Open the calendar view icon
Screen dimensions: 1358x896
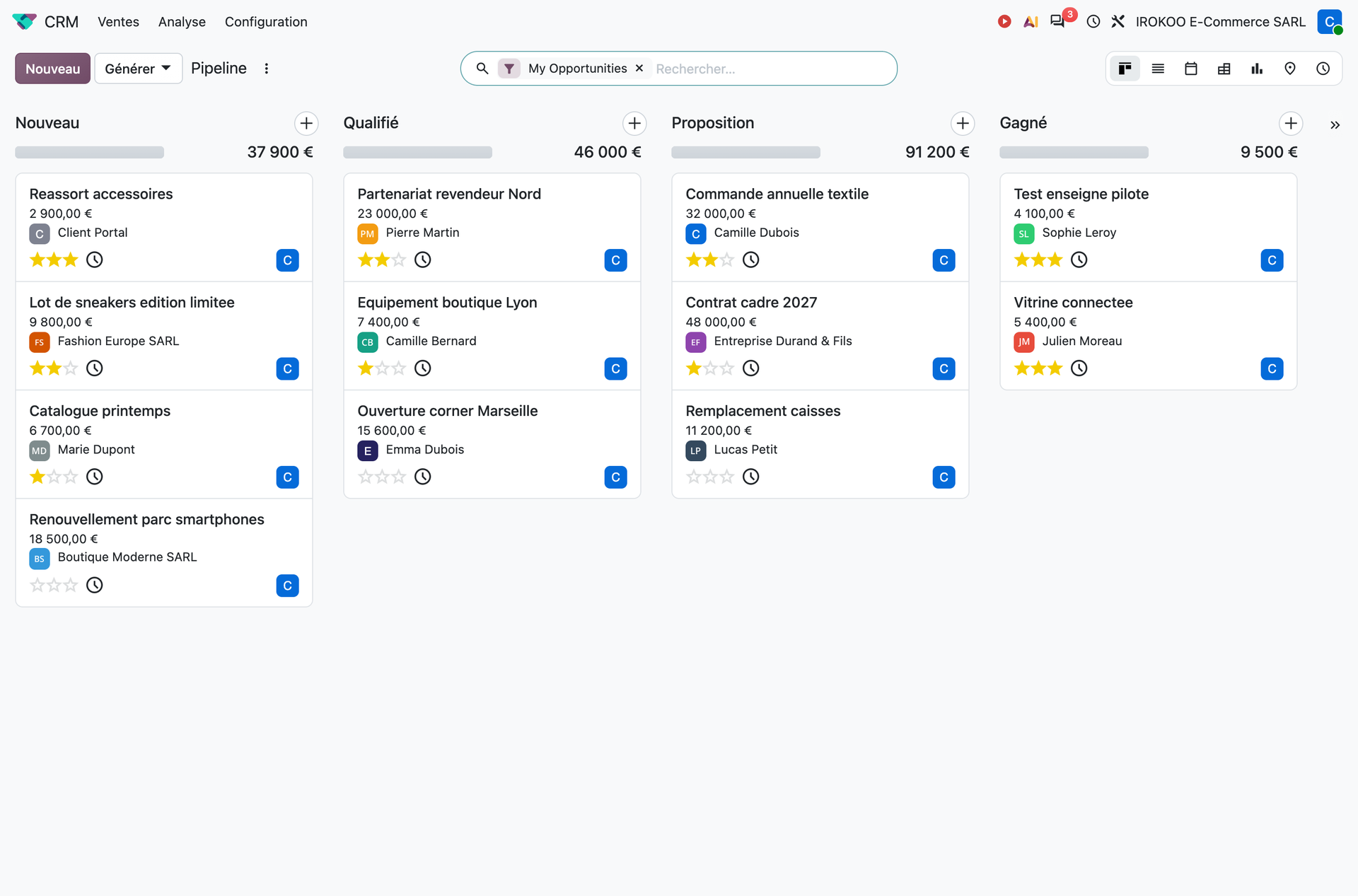[1191, 69]
